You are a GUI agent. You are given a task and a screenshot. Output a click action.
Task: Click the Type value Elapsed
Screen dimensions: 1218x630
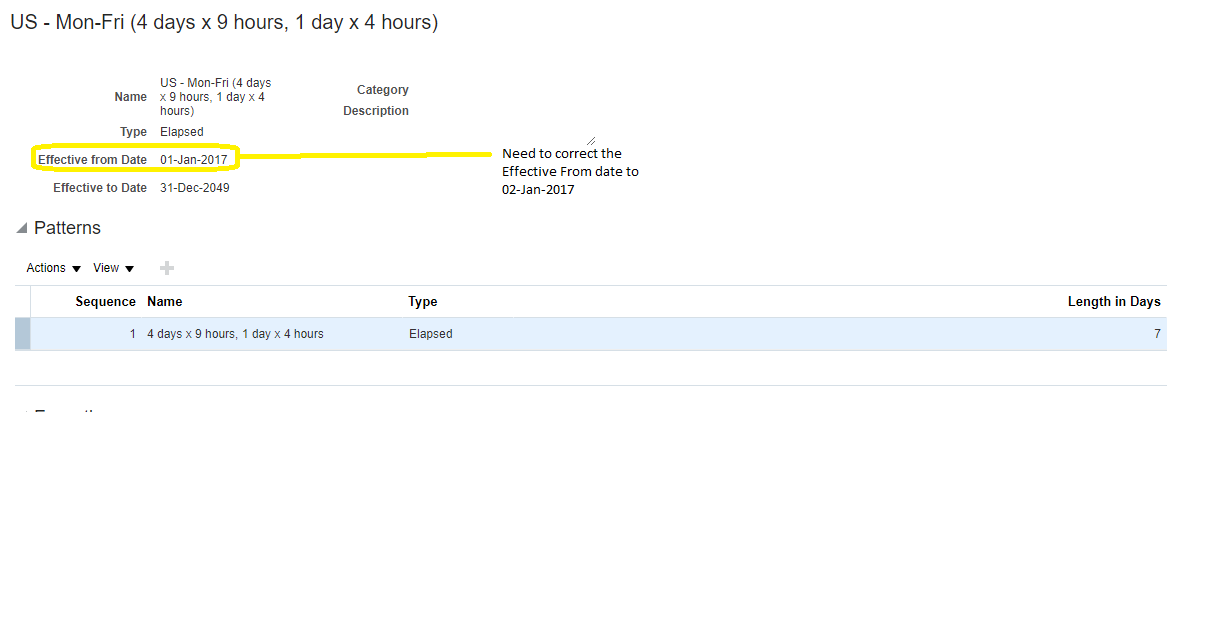[x=181, y=131]
